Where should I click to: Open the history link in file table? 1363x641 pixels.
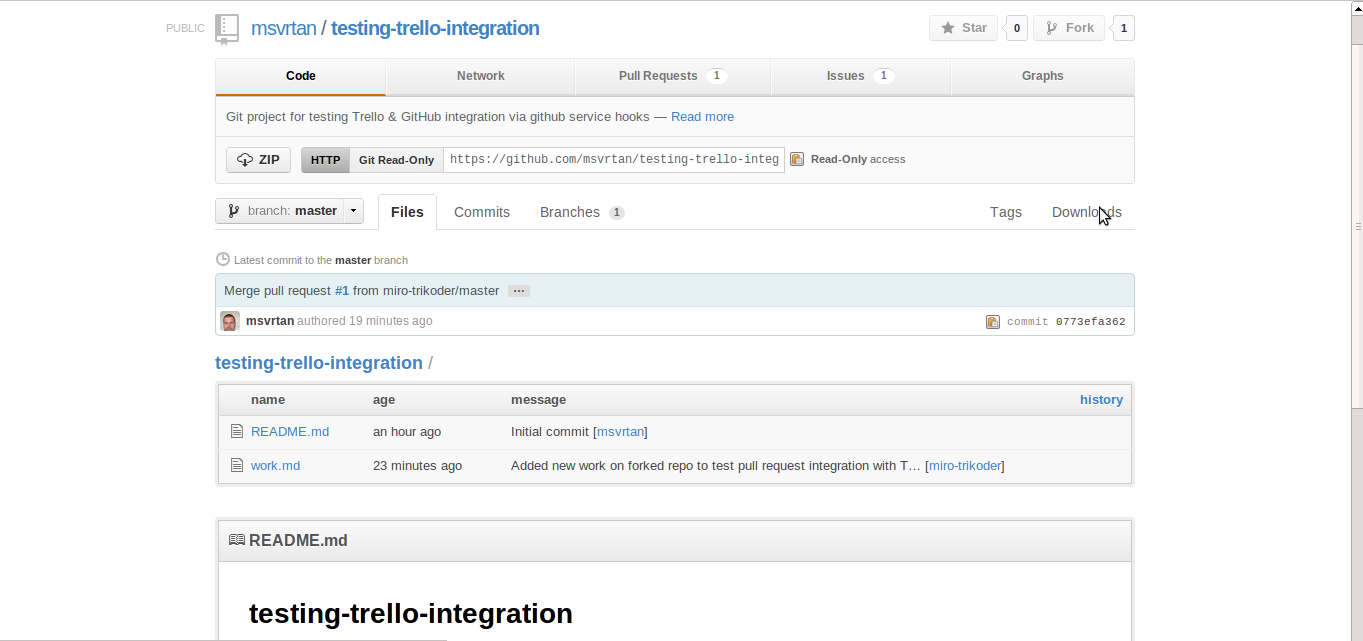click(1101, 400)
